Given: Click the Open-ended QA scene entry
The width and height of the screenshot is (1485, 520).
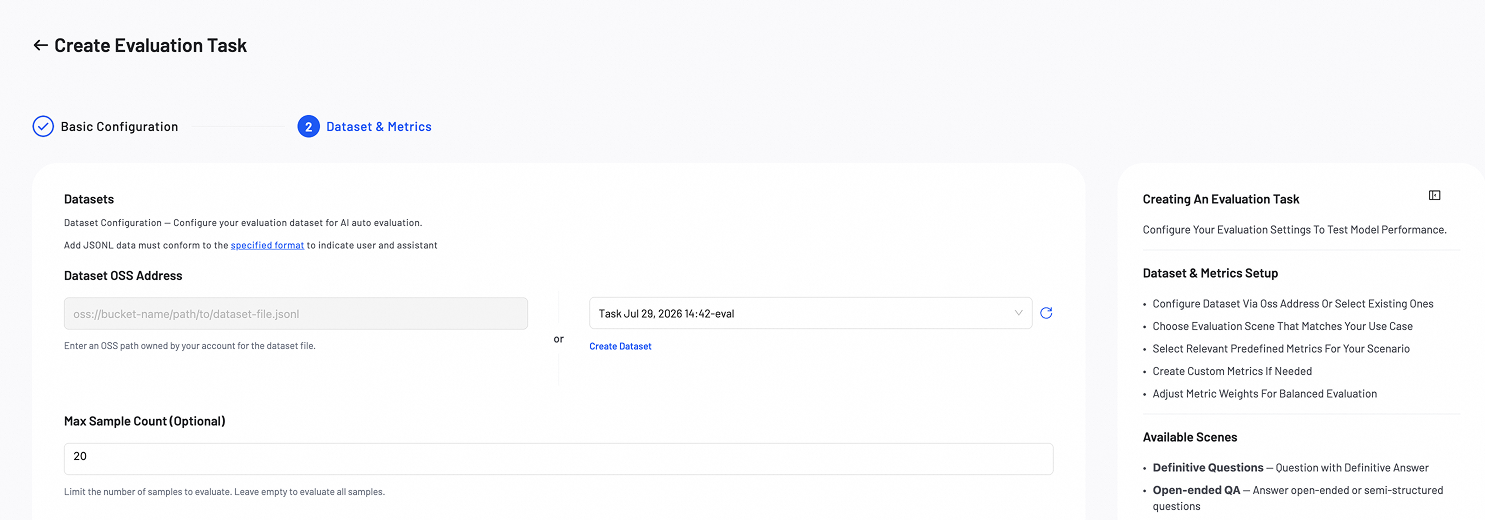Looking at the screenshot, I should (x=1298, y=498).
